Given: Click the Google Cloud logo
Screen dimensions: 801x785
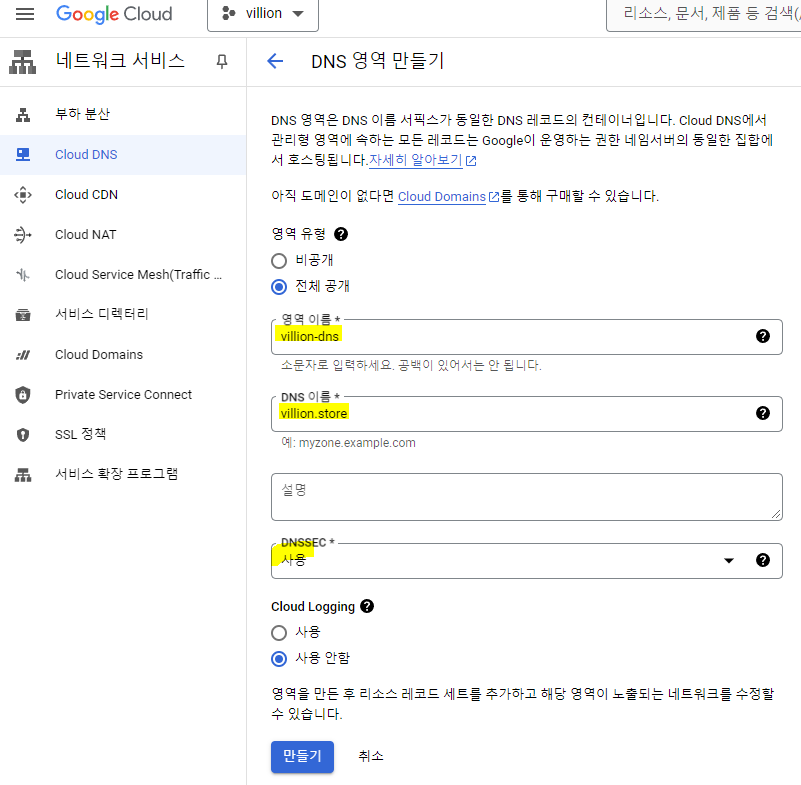Looking at the screenshot, I should pyautogui.click(x=114, y=14).
